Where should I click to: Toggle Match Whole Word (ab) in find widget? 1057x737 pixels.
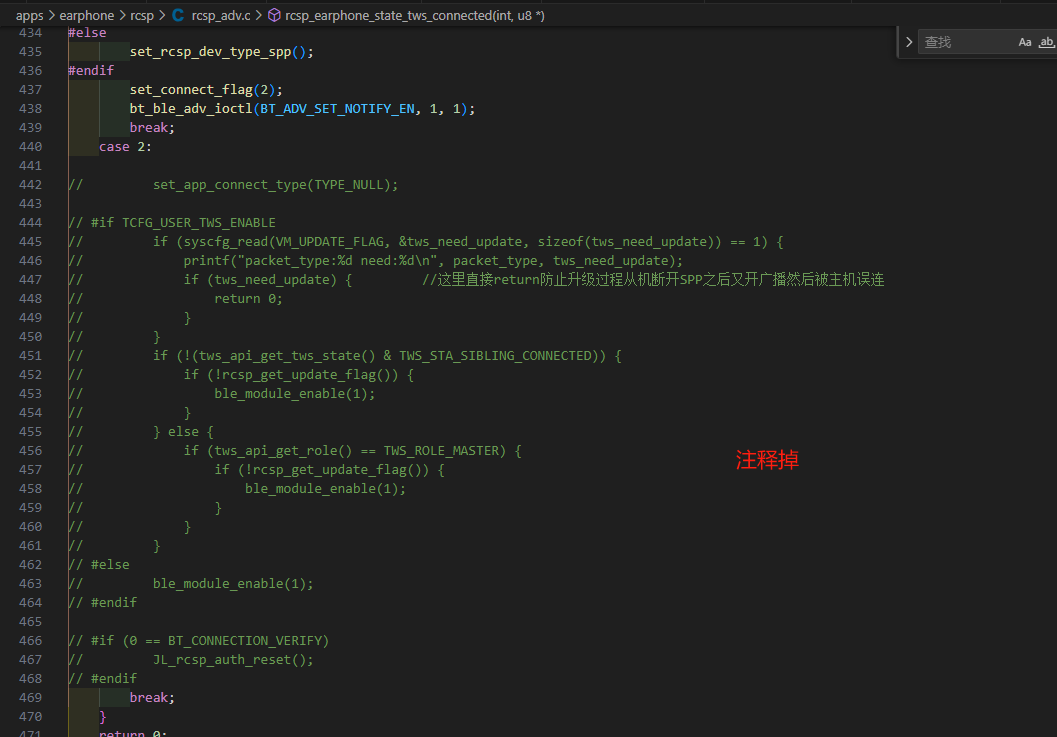click(x=1046, y=42)
